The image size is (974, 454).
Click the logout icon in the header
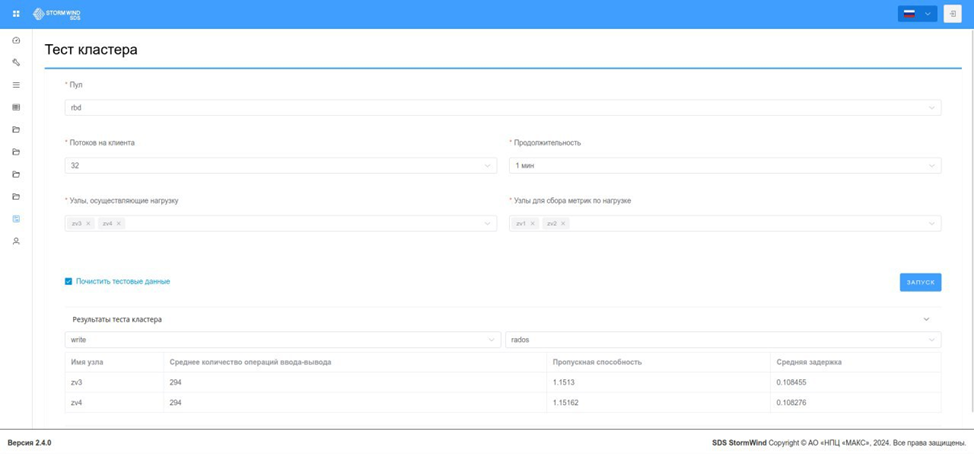point(952,14)
